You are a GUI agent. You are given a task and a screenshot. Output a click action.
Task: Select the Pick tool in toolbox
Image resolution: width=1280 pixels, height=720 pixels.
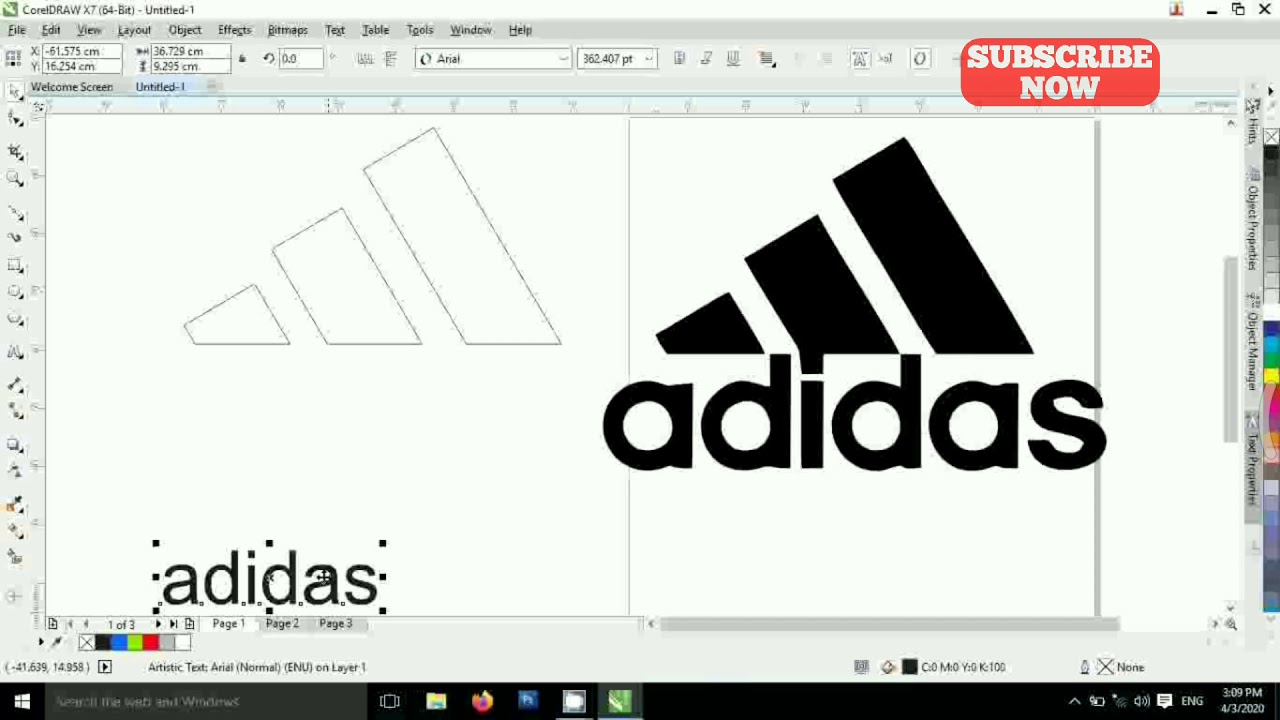coord(15,92)
